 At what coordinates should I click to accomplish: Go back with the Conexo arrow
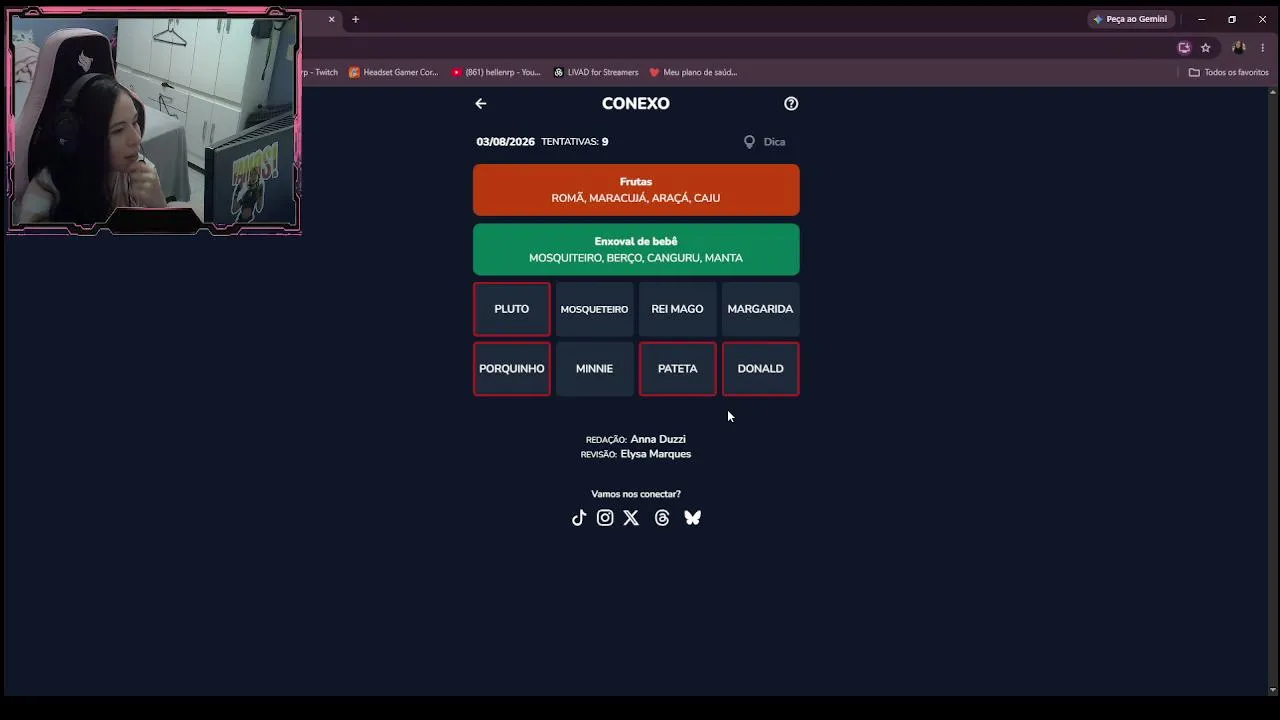pos(481,104)
